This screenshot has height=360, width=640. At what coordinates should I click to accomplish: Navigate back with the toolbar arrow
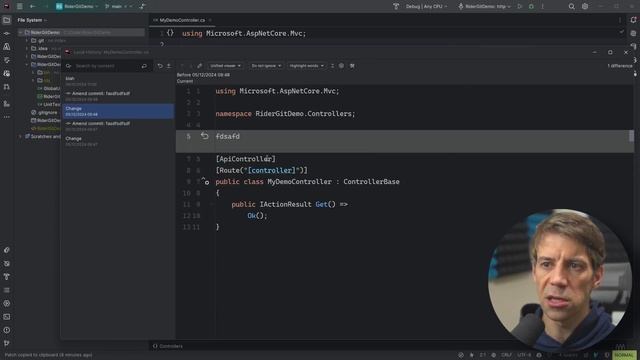(33, 7)
